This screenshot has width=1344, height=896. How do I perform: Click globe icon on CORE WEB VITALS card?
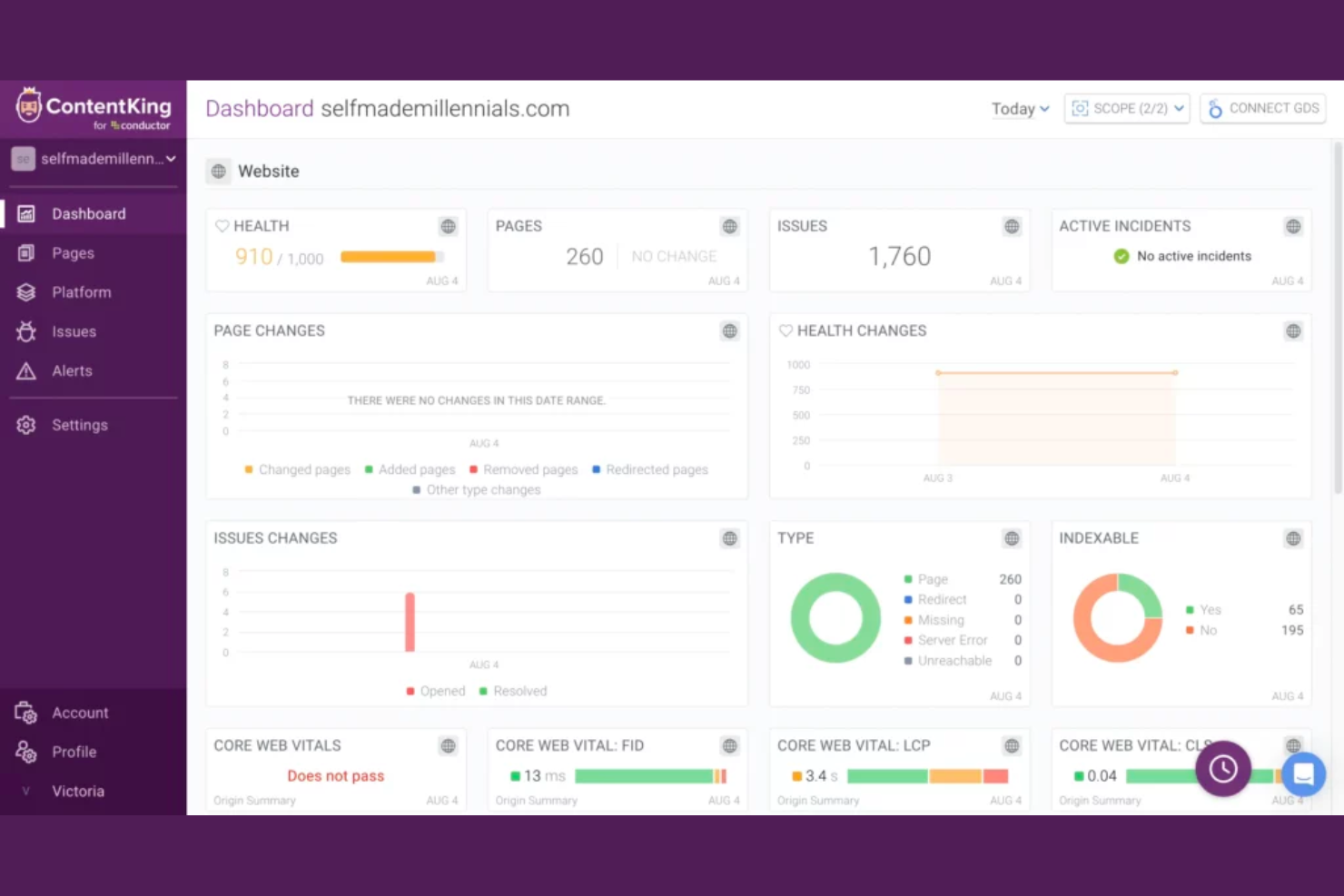449,745
